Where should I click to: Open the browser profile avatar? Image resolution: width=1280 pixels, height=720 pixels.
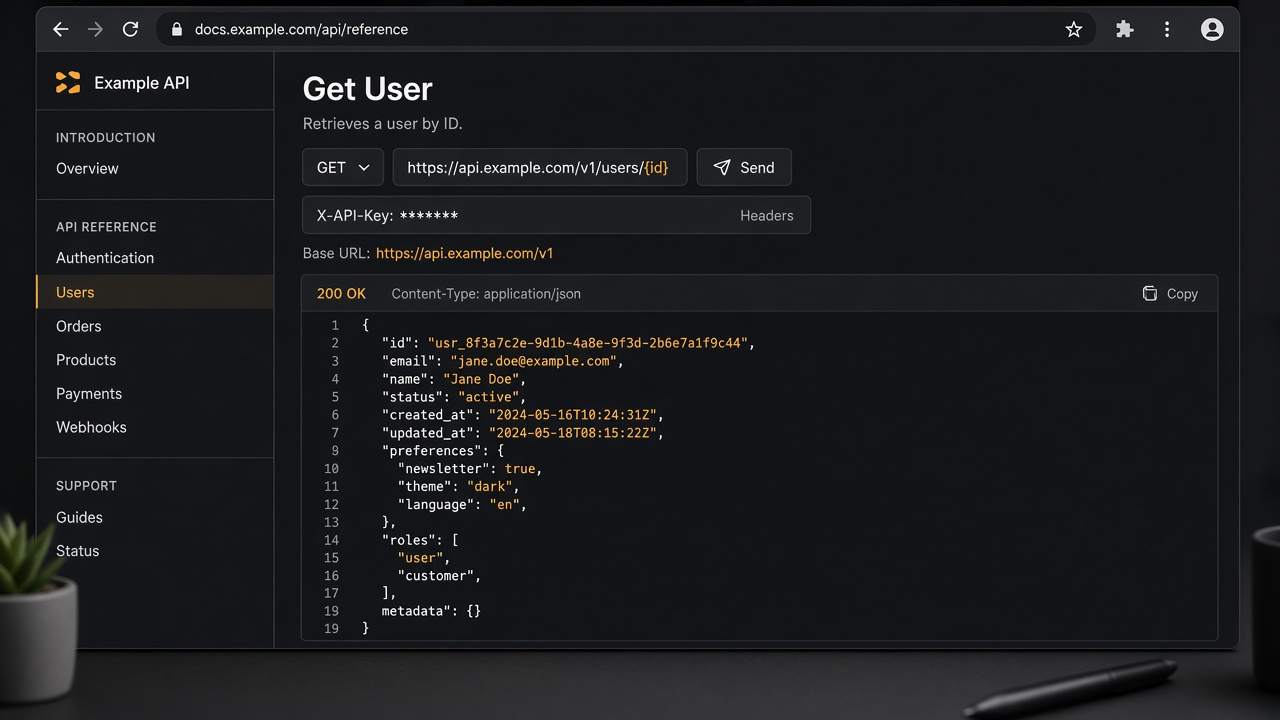pos(1212,29)
